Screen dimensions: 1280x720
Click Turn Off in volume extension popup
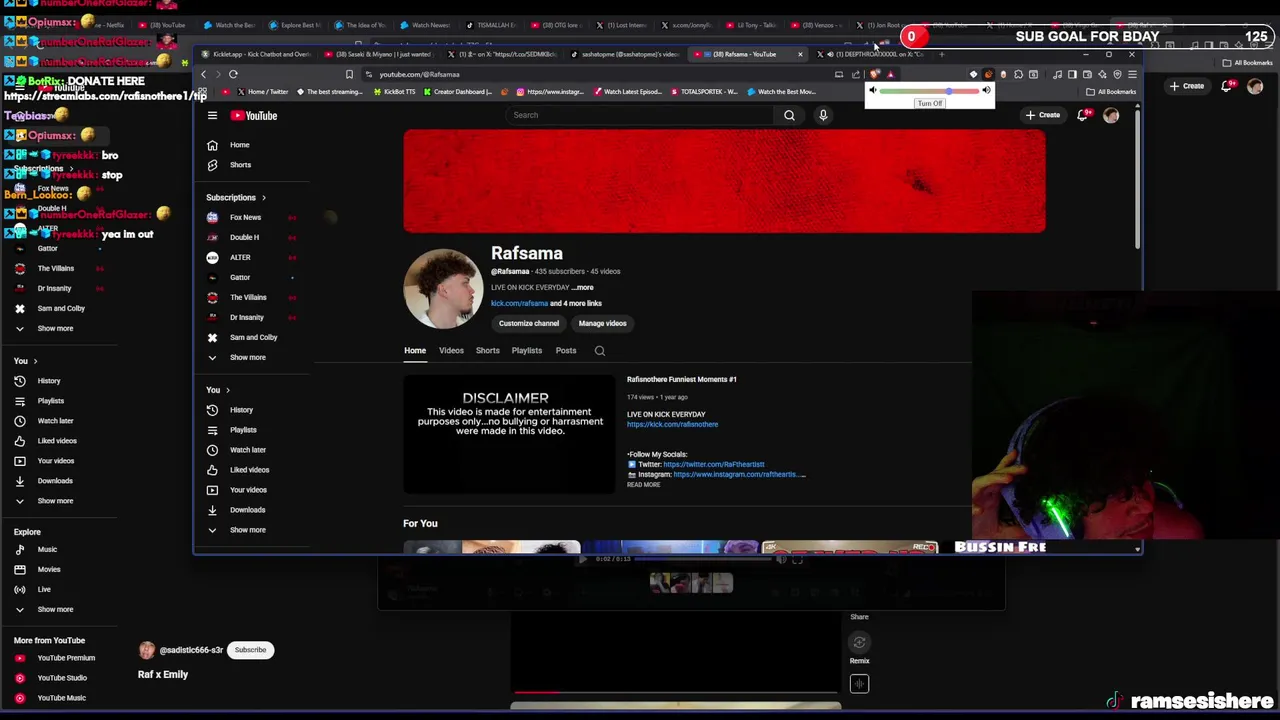click(930, 104)
